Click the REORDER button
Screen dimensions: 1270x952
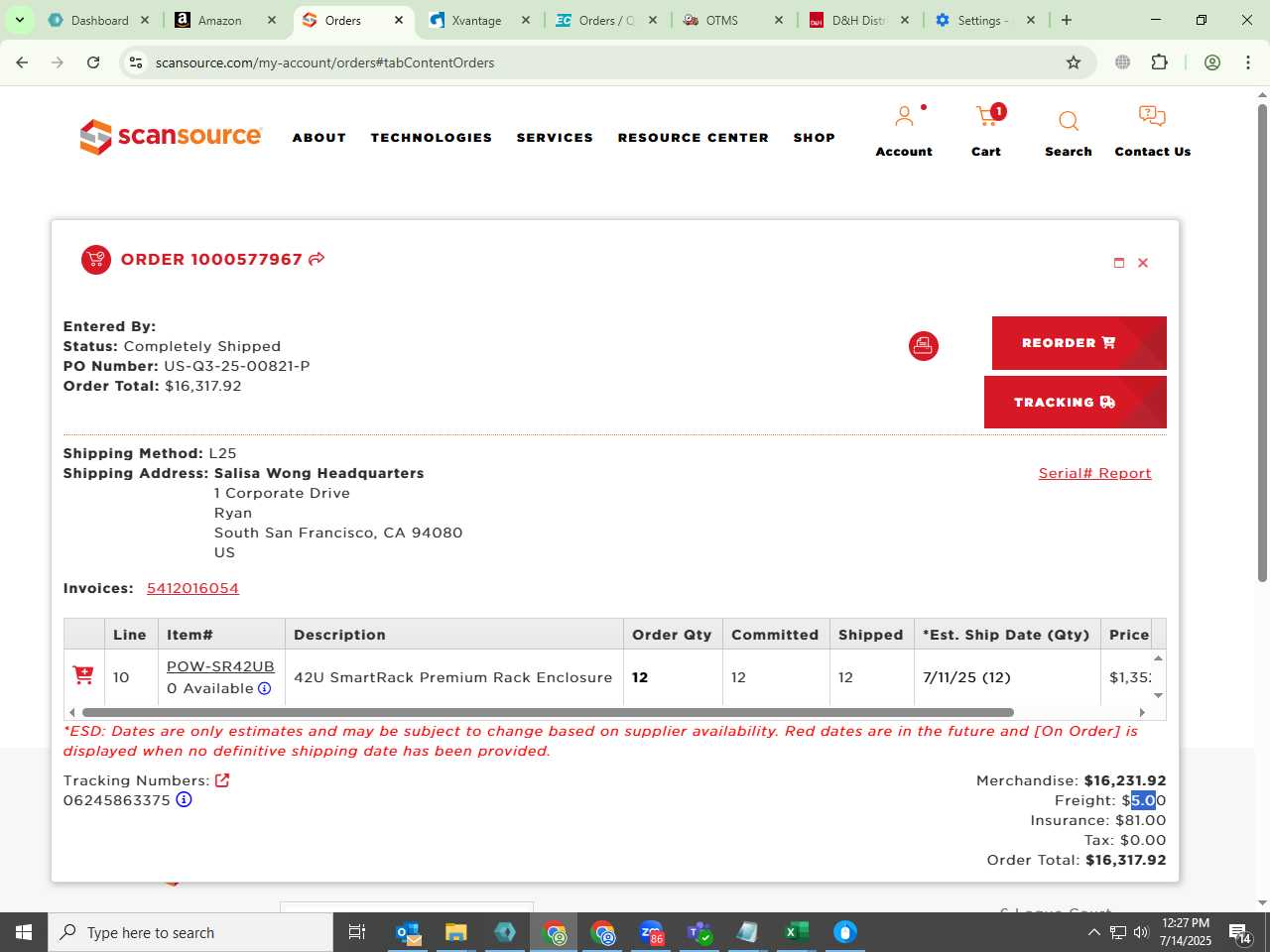point(1079,343)
